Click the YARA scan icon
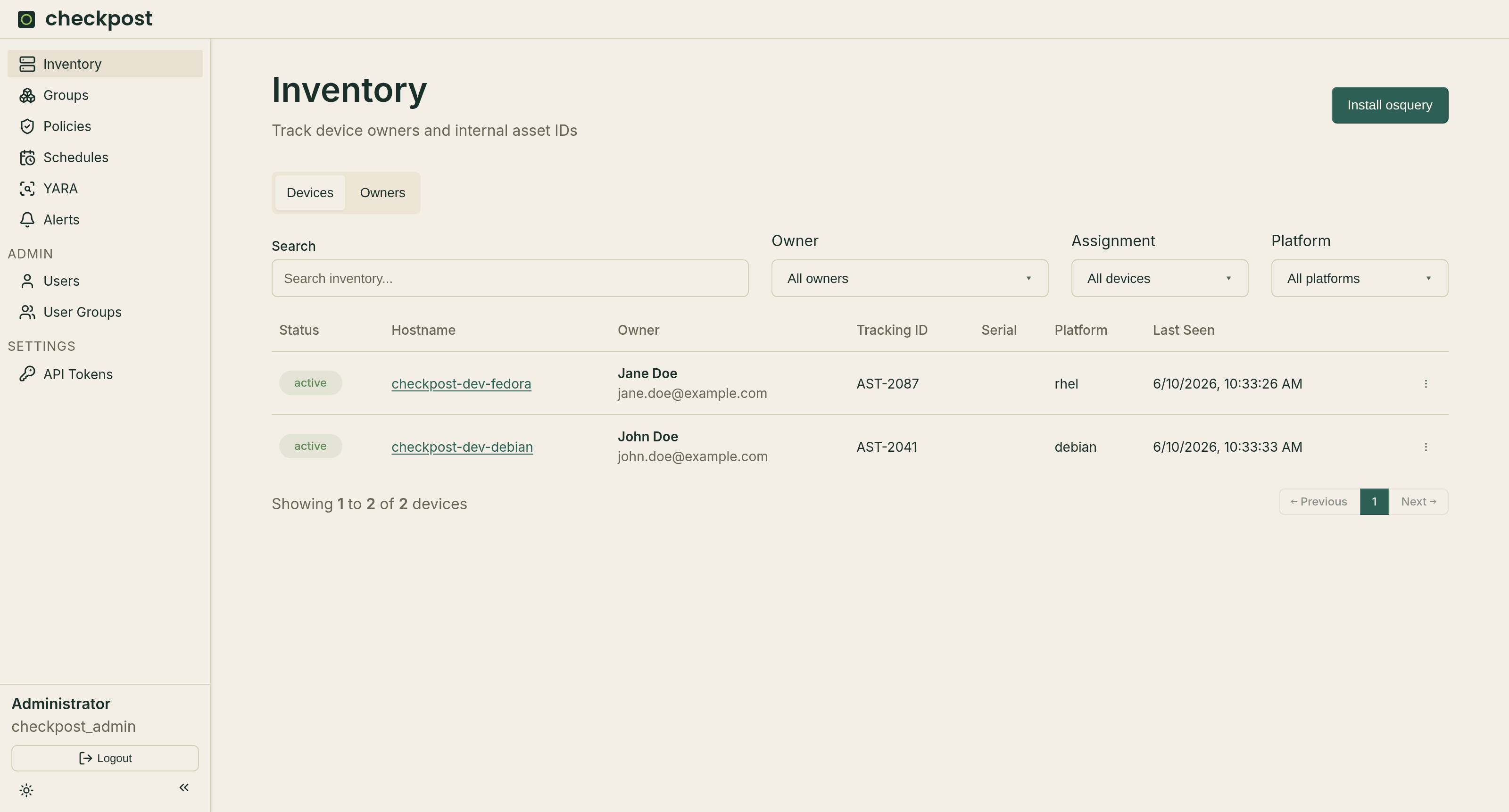This screenshot has width=1509, height=812. tap(27, 188)
